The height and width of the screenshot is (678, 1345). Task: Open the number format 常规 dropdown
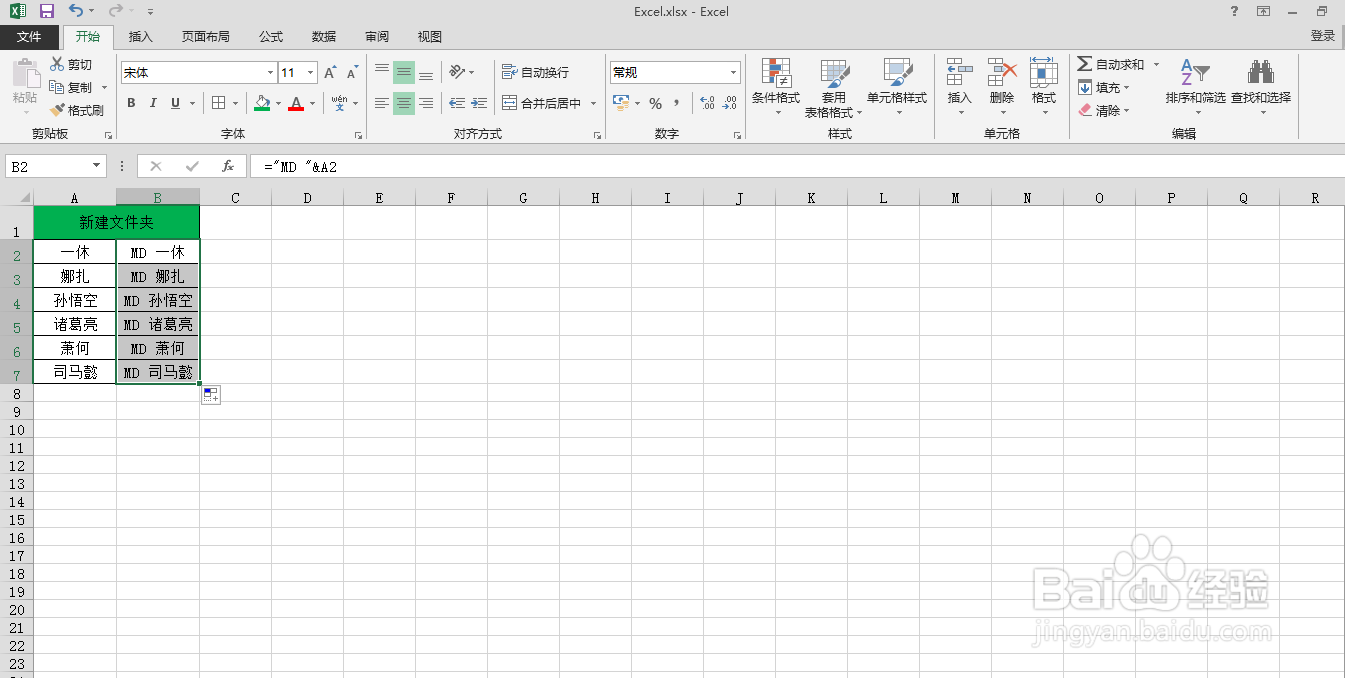click(x=733, y=73)
